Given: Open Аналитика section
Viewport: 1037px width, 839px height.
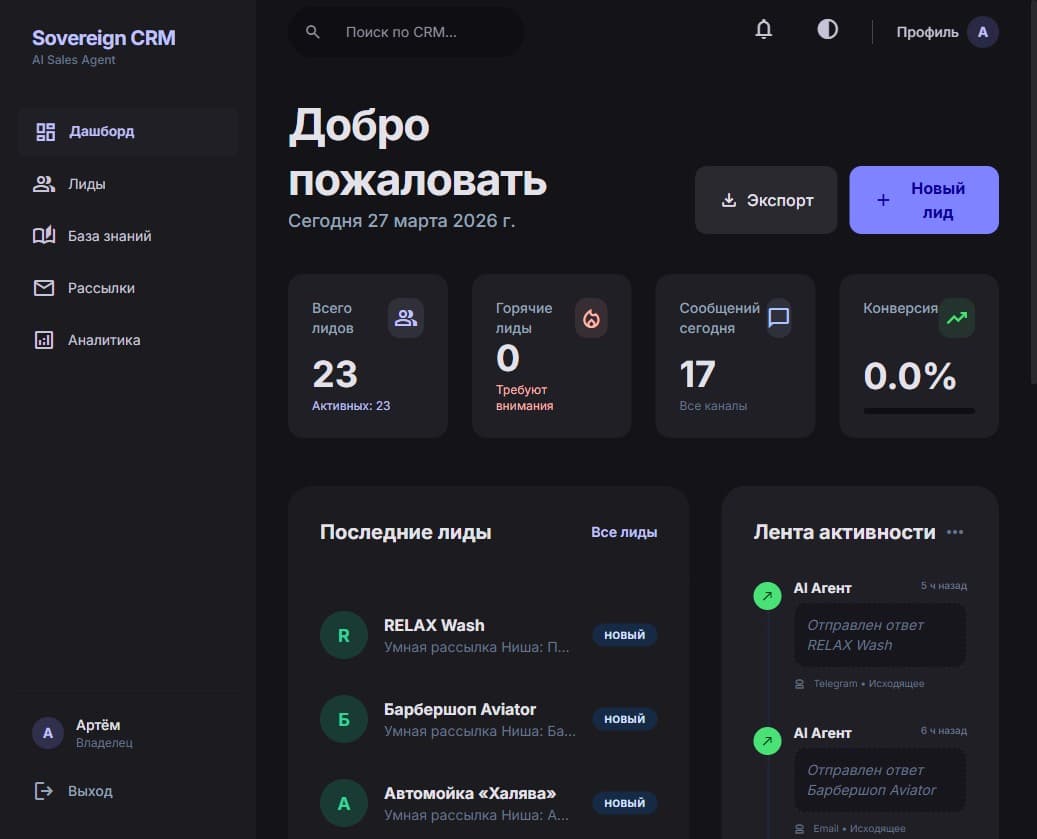Looking at the screenshot, I should pos(128,340).
